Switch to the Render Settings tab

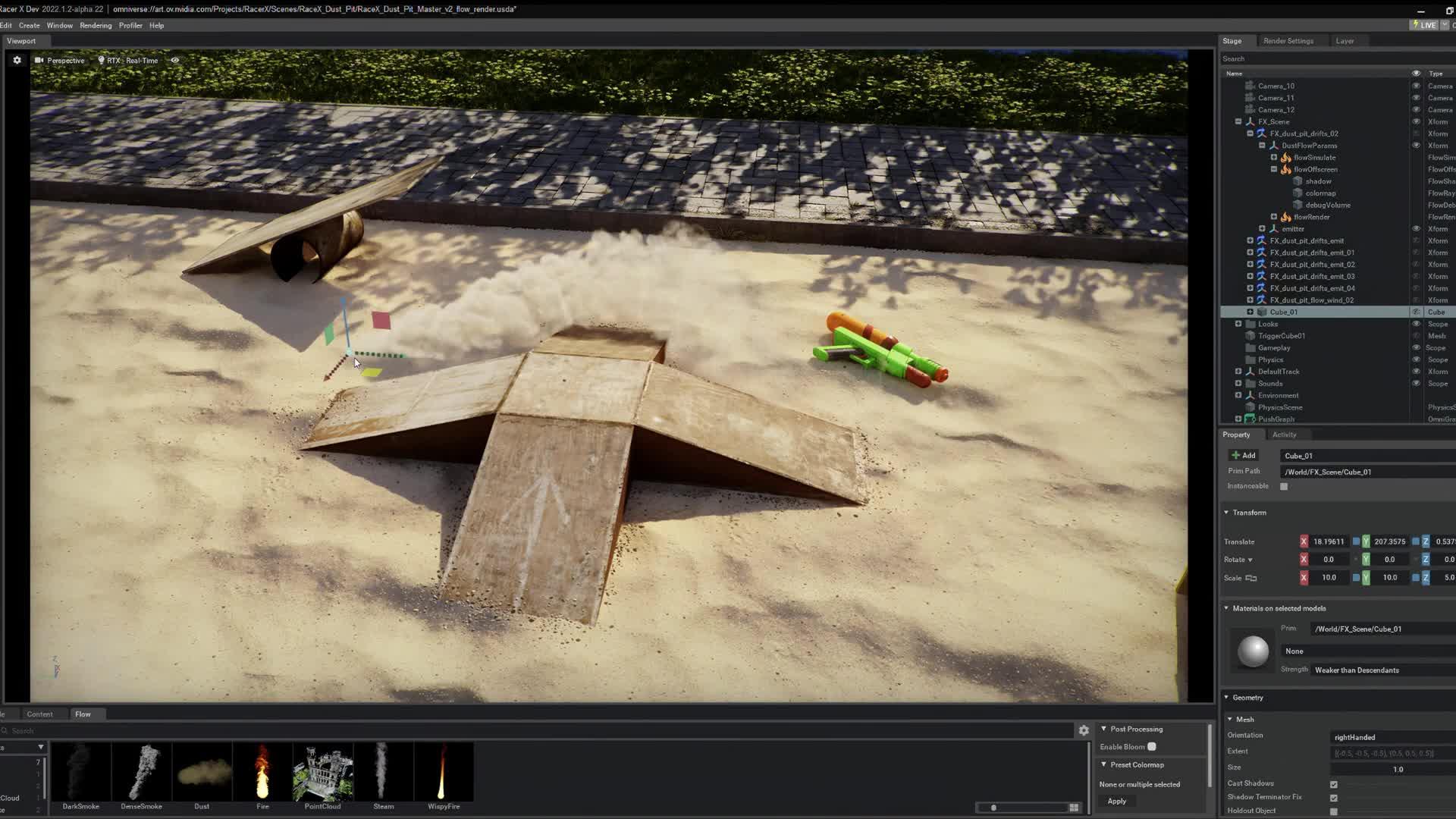[x=1289, y=41]
